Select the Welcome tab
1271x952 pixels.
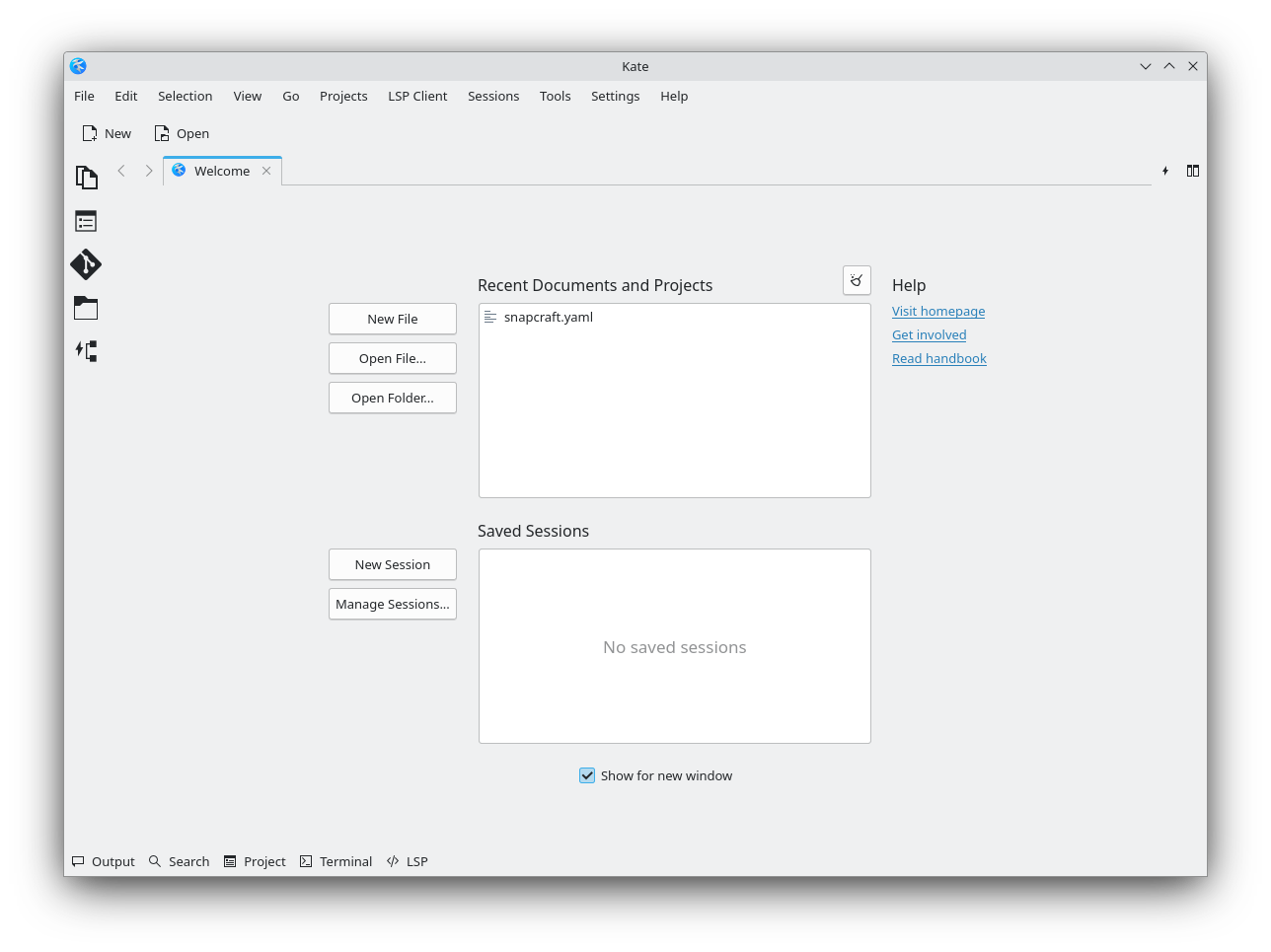click(223, 171)
